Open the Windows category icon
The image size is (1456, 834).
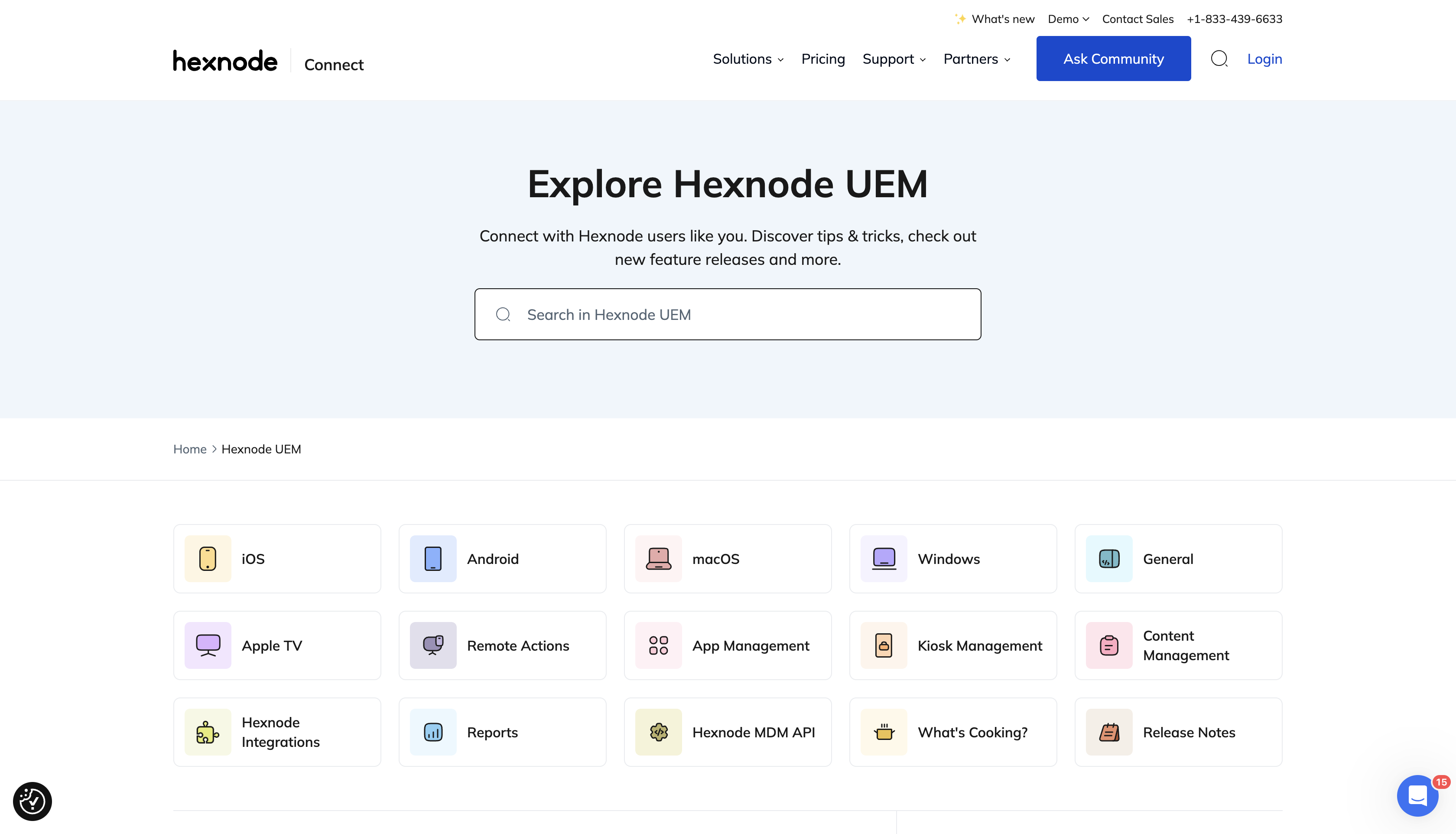[883, 558]
